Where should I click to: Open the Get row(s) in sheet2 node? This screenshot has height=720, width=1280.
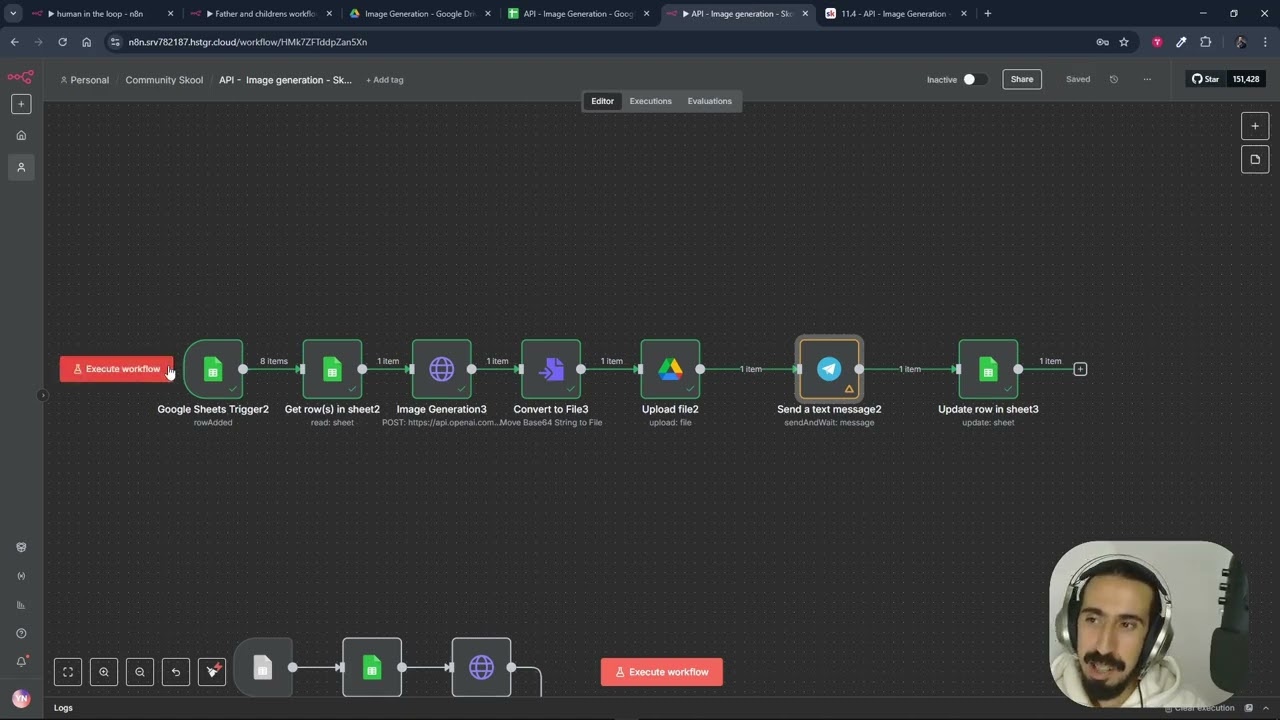[x=332, y=369]
